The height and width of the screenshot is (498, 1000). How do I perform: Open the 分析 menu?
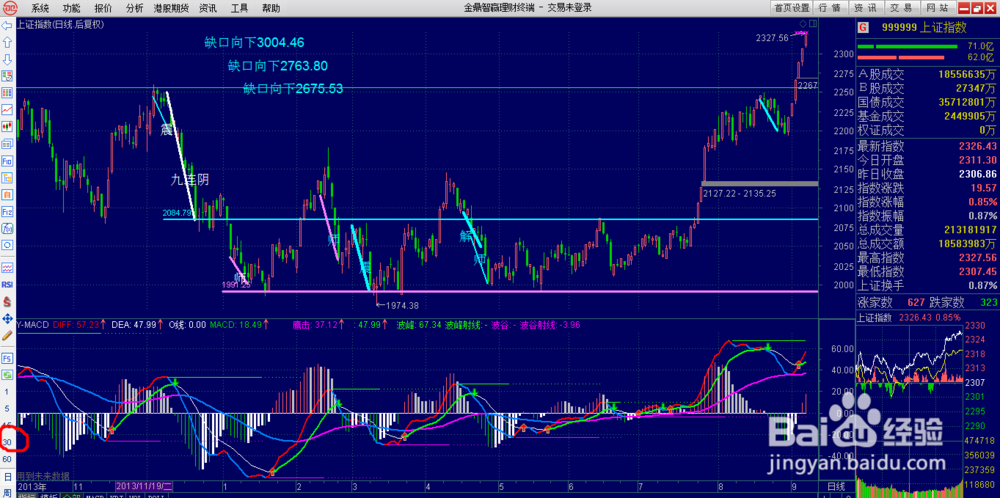(x=135, y=8)
